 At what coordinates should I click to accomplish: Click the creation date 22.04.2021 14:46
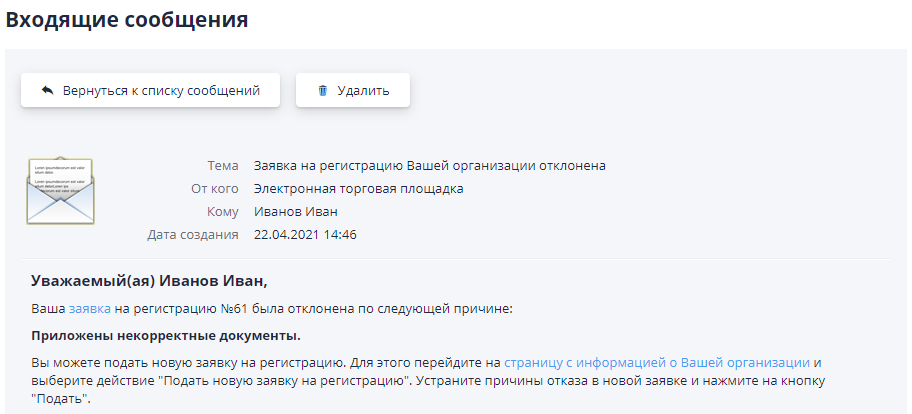point(305,234)
